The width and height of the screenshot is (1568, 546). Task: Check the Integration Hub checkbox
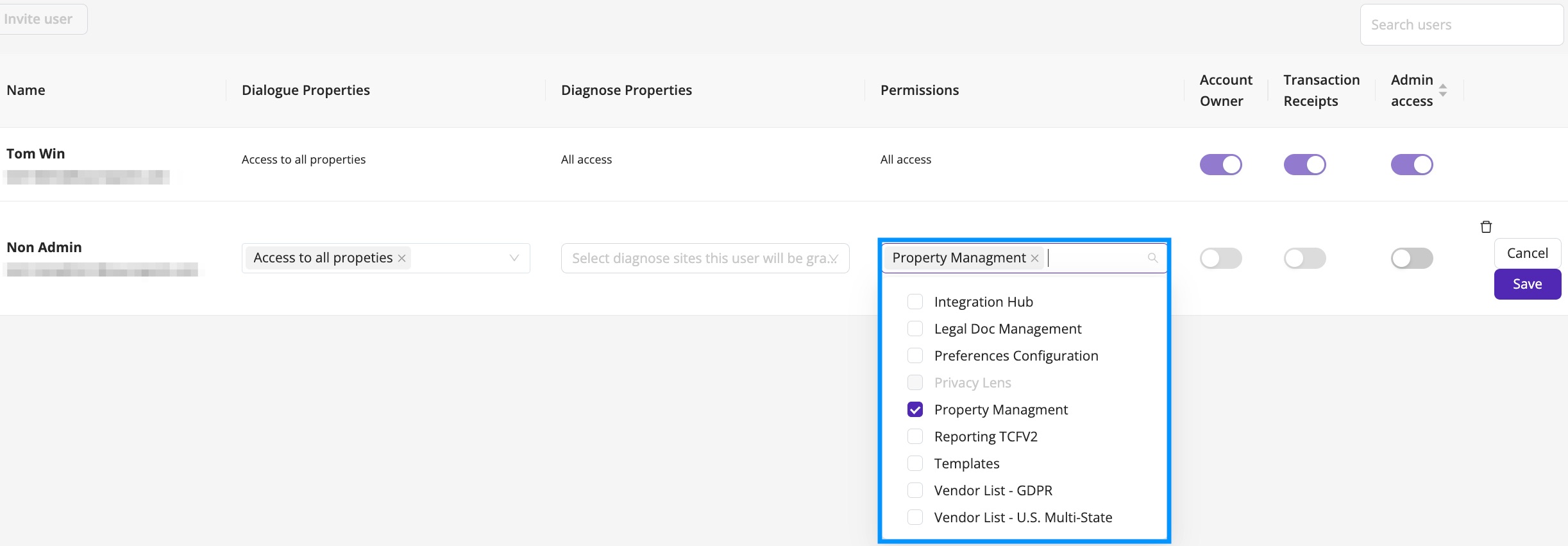(x=915, y=302)
